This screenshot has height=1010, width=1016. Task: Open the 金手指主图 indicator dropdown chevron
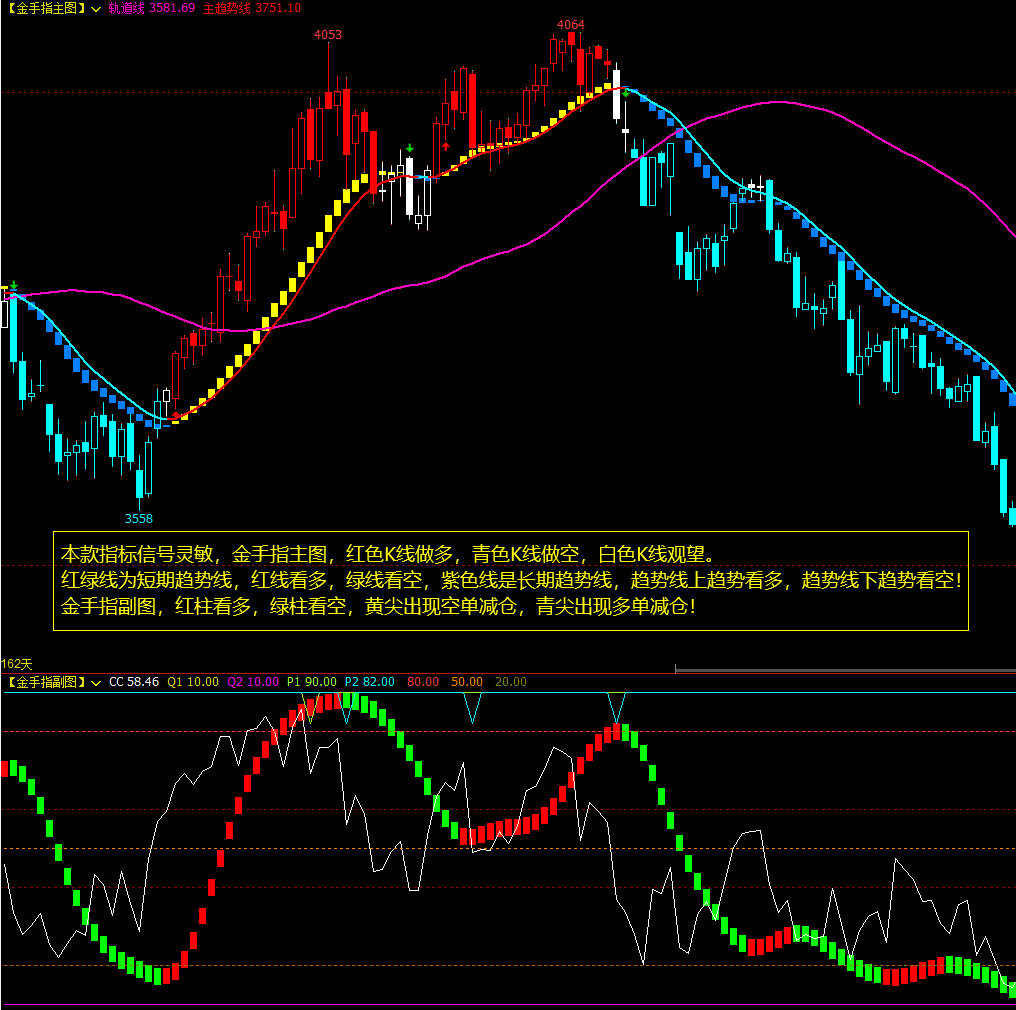tap(95, 8)
